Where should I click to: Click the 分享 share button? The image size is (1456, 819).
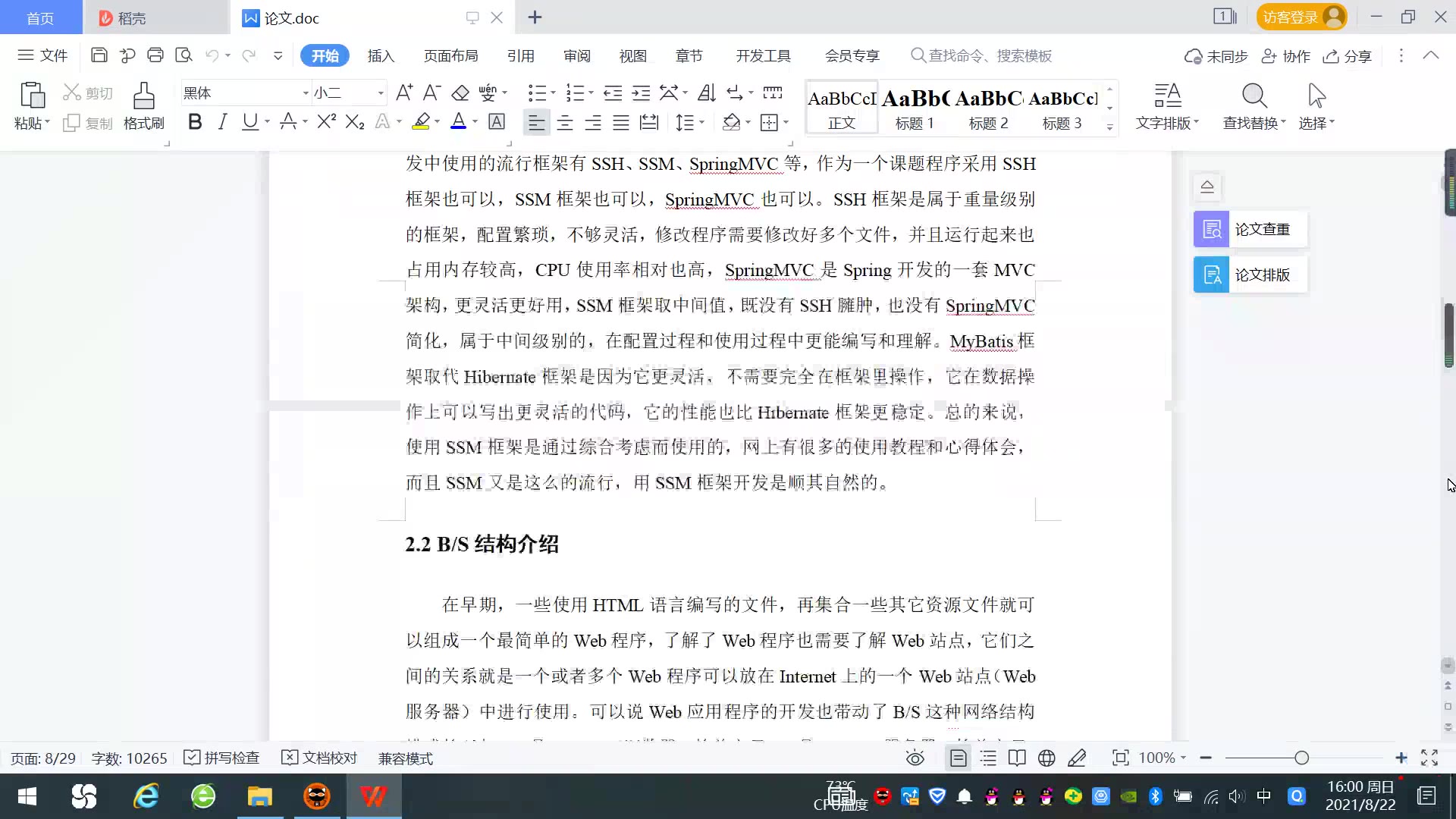click(1348, 56)
